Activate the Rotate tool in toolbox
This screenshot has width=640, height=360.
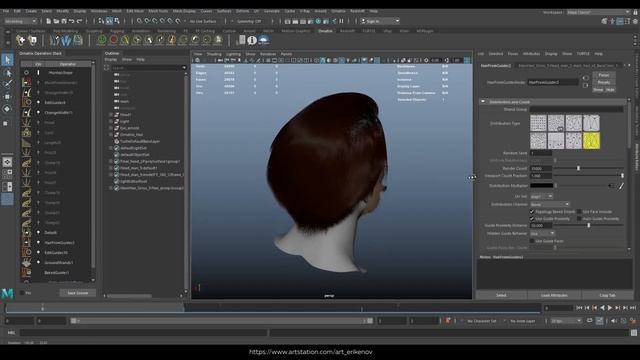pyautogui.click(x=7, y=109)
